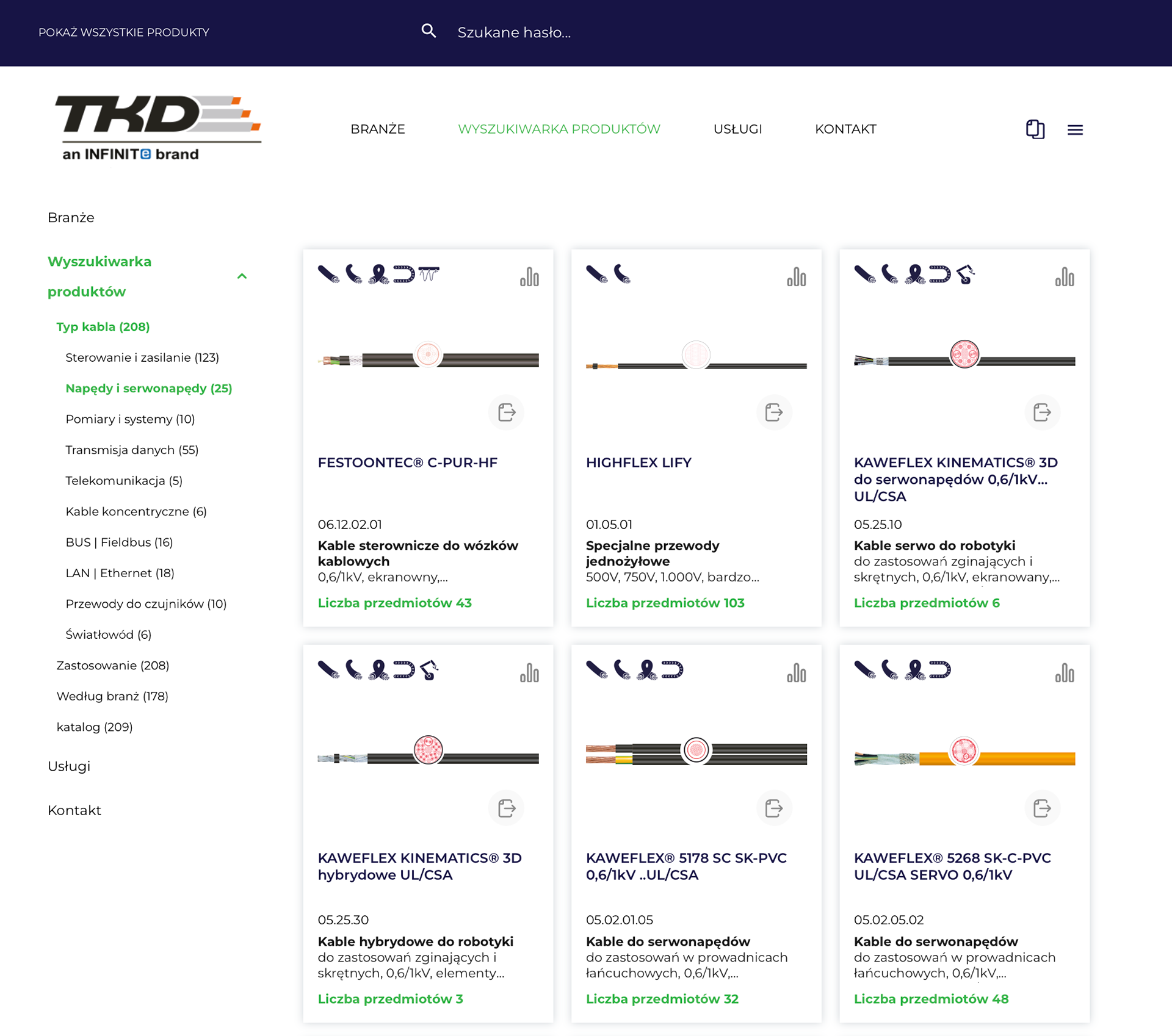Click export icon on KAWEFLEX 5178 SC card
Image resolution: width=1172 pixels, height=1036 pixels.
[x=774, y=808]
